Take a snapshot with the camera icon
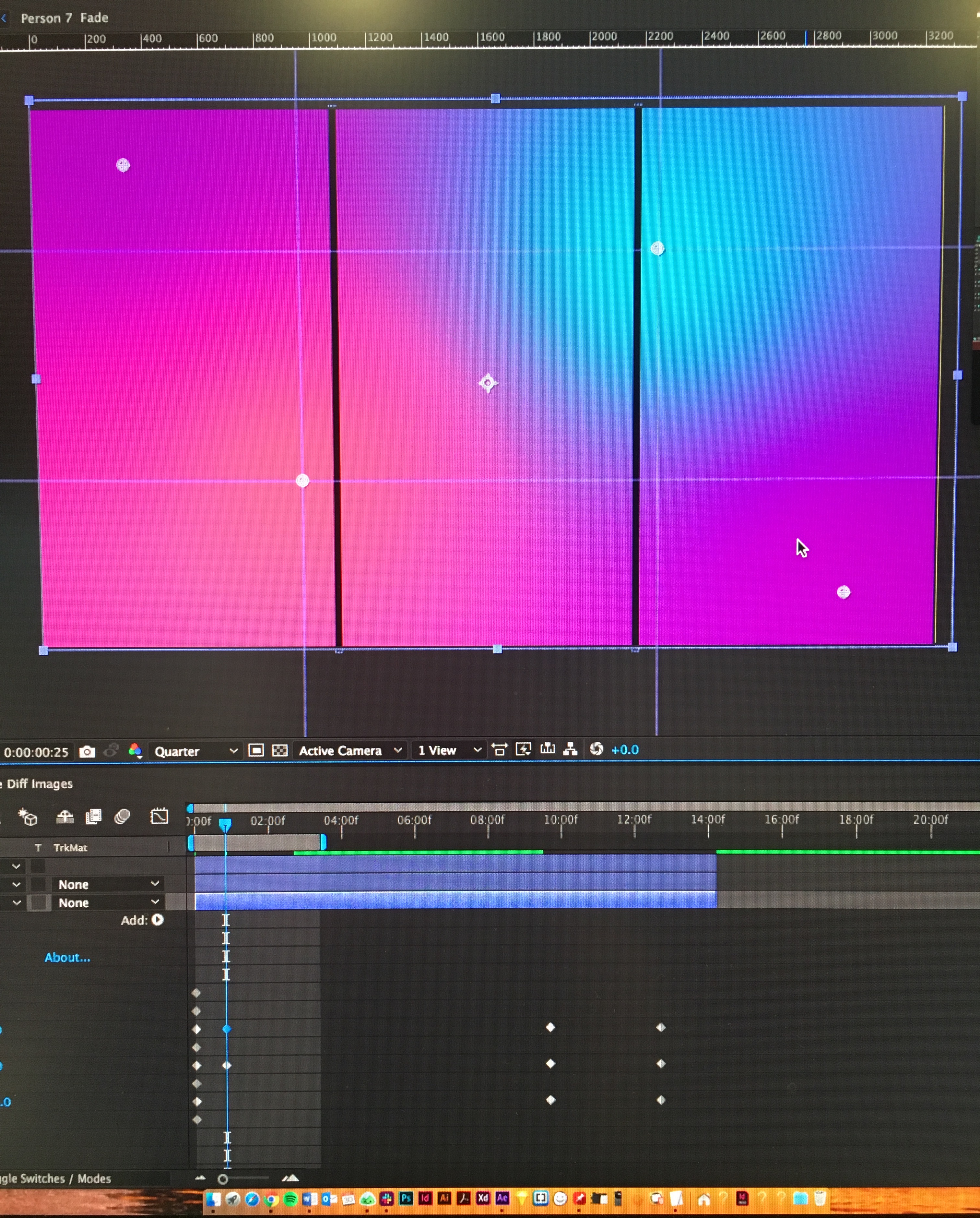980x1218 pixels. click(x=87, y=751)
